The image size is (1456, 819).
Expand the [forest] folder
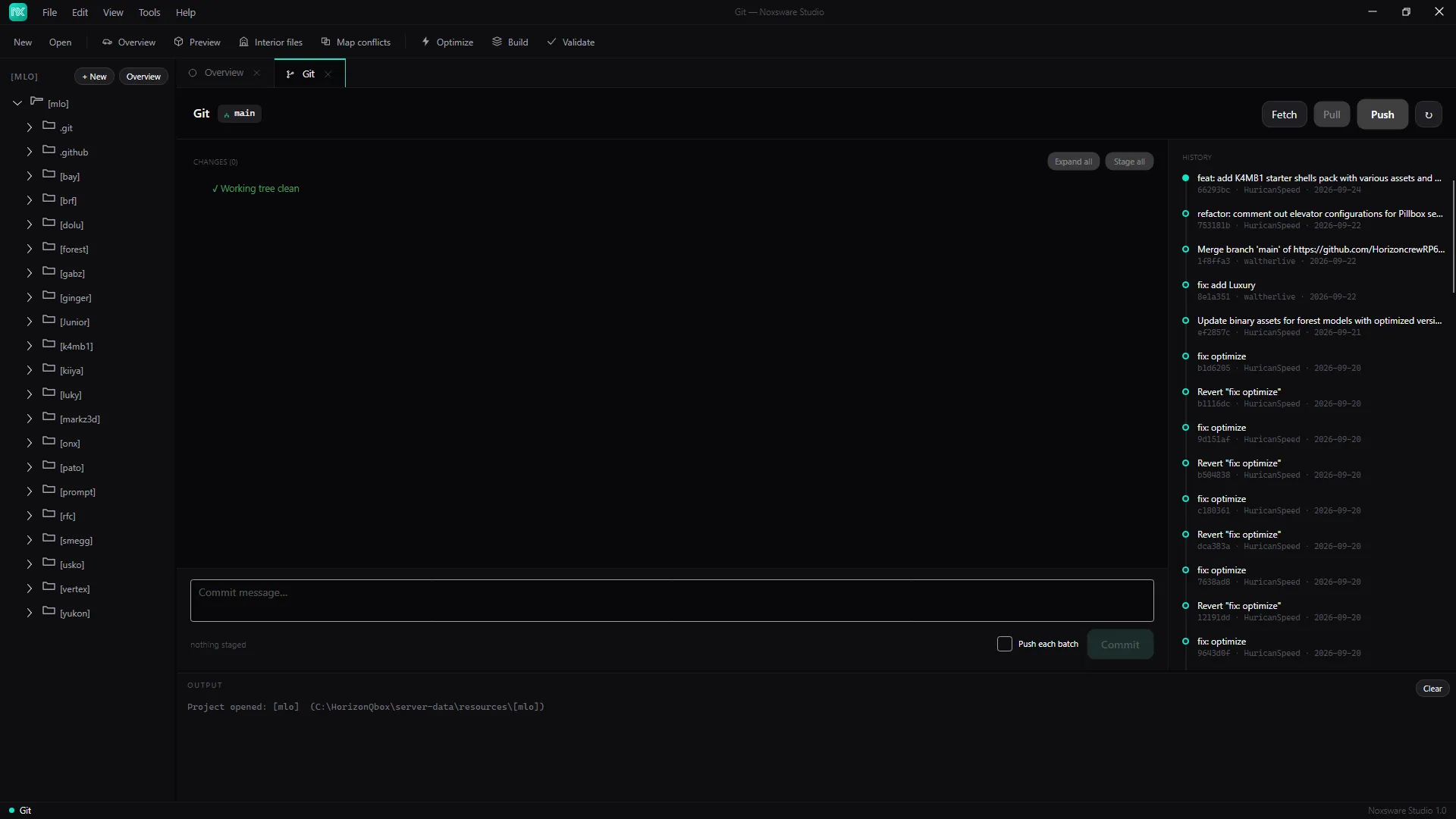pos(30,249)
